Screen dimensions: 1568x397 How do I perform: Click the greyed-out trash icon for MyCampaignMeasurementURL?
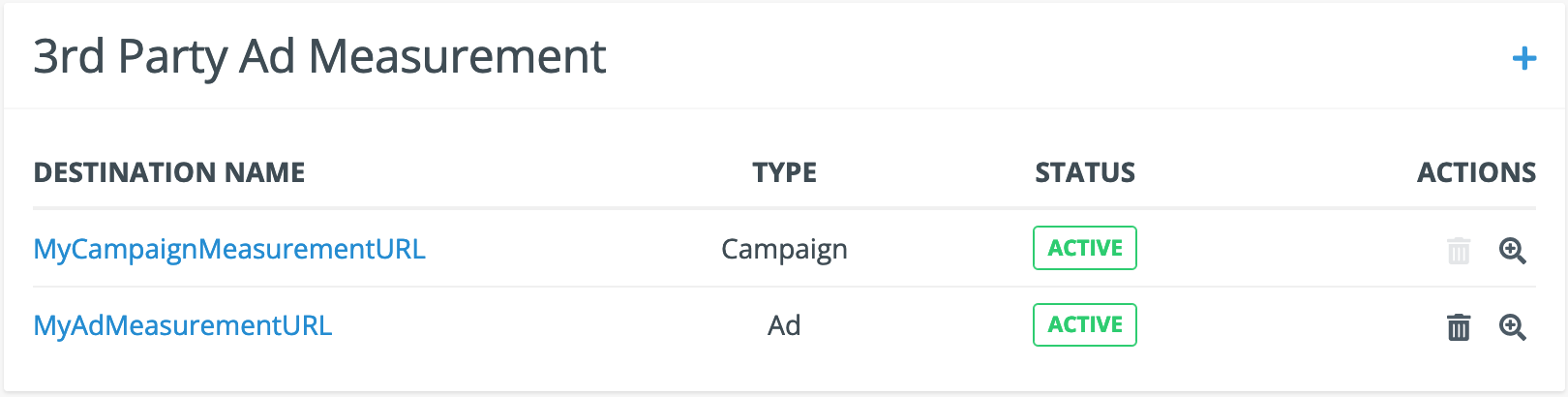(x=1458, y=251)
